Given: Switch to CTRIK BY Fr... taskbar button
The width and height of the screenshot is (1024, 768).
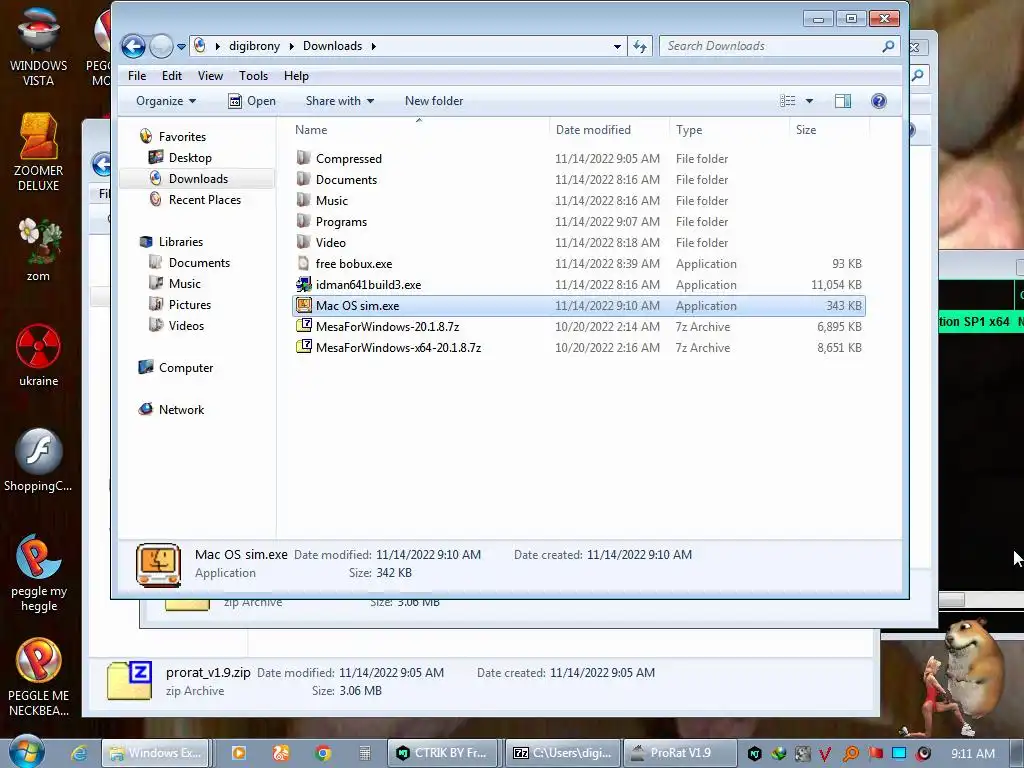Looking at the screenshot, I should 443,753.
